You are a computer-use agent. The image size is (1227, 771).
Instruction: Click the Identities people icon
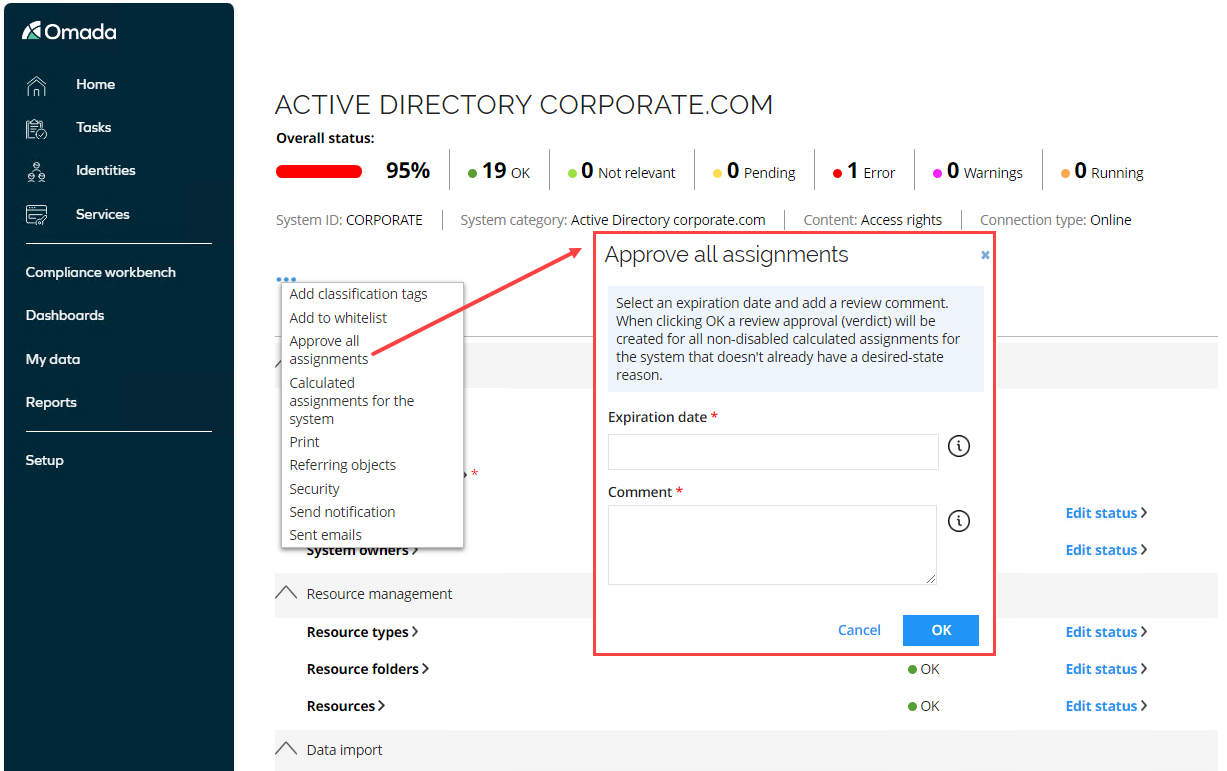click(36, 172)
